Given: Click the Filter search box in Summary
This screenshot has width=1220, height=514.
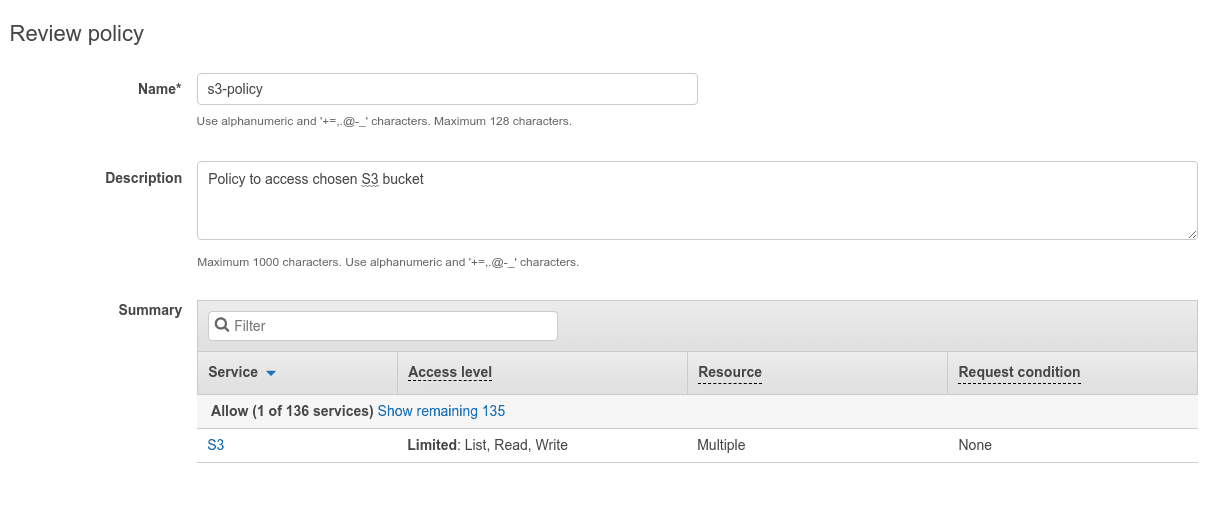Looking at the screenshot, I should [383, 326].
